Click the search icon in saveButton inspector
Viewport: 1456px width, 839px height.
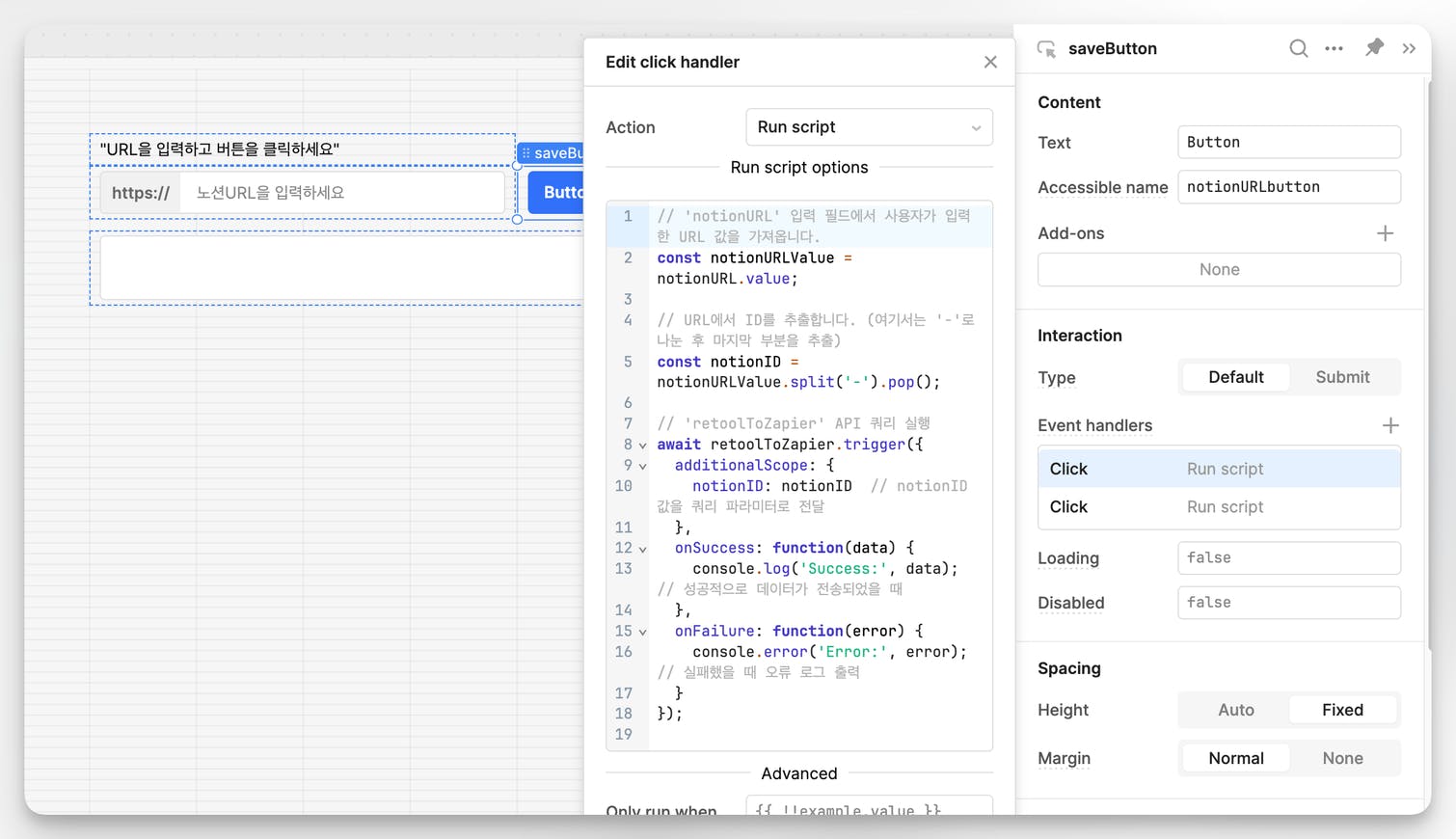pyautogui.click(x=1298, y=48)
